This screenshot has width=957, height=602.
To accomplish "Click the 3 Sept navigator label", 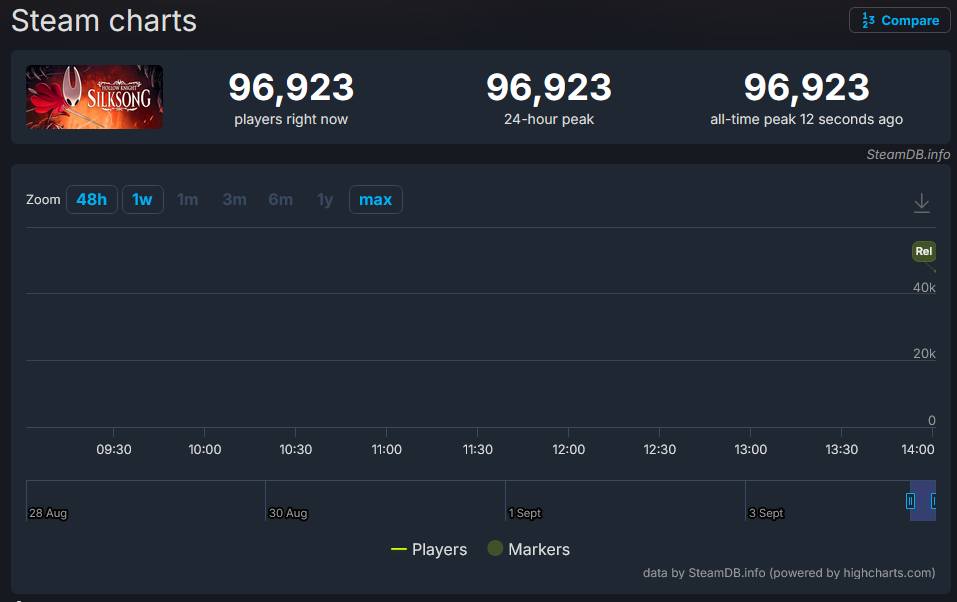I will click(x=766, y=513).
